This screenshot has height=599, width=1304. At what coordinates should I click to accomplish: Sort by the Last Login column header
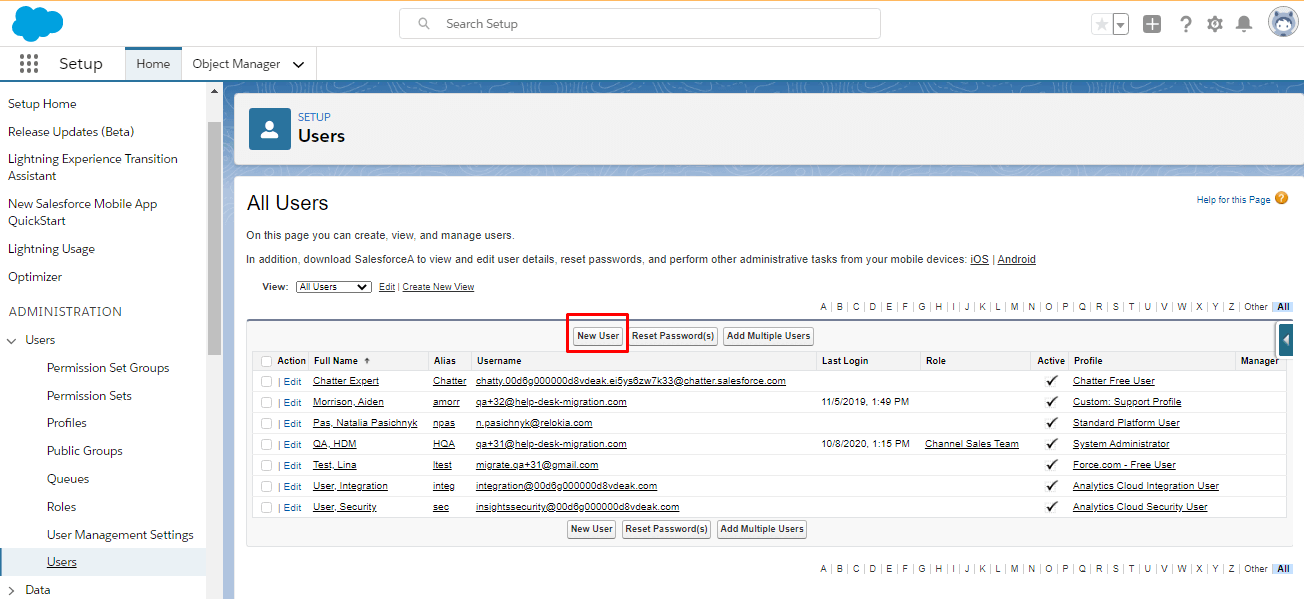[845, 361]
